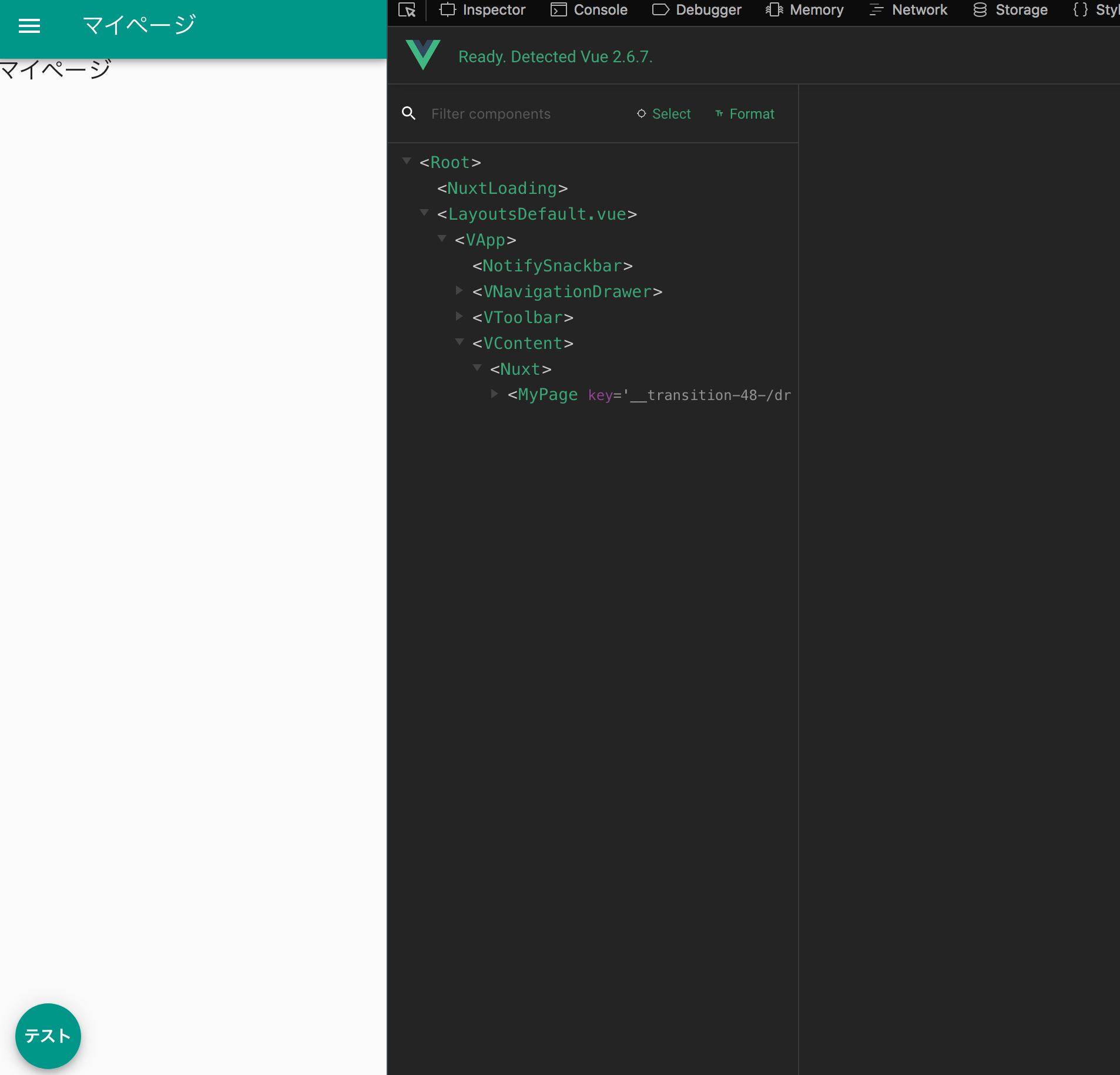
Task: Expand the VToolbar node arrow
Action: point(460,316)
